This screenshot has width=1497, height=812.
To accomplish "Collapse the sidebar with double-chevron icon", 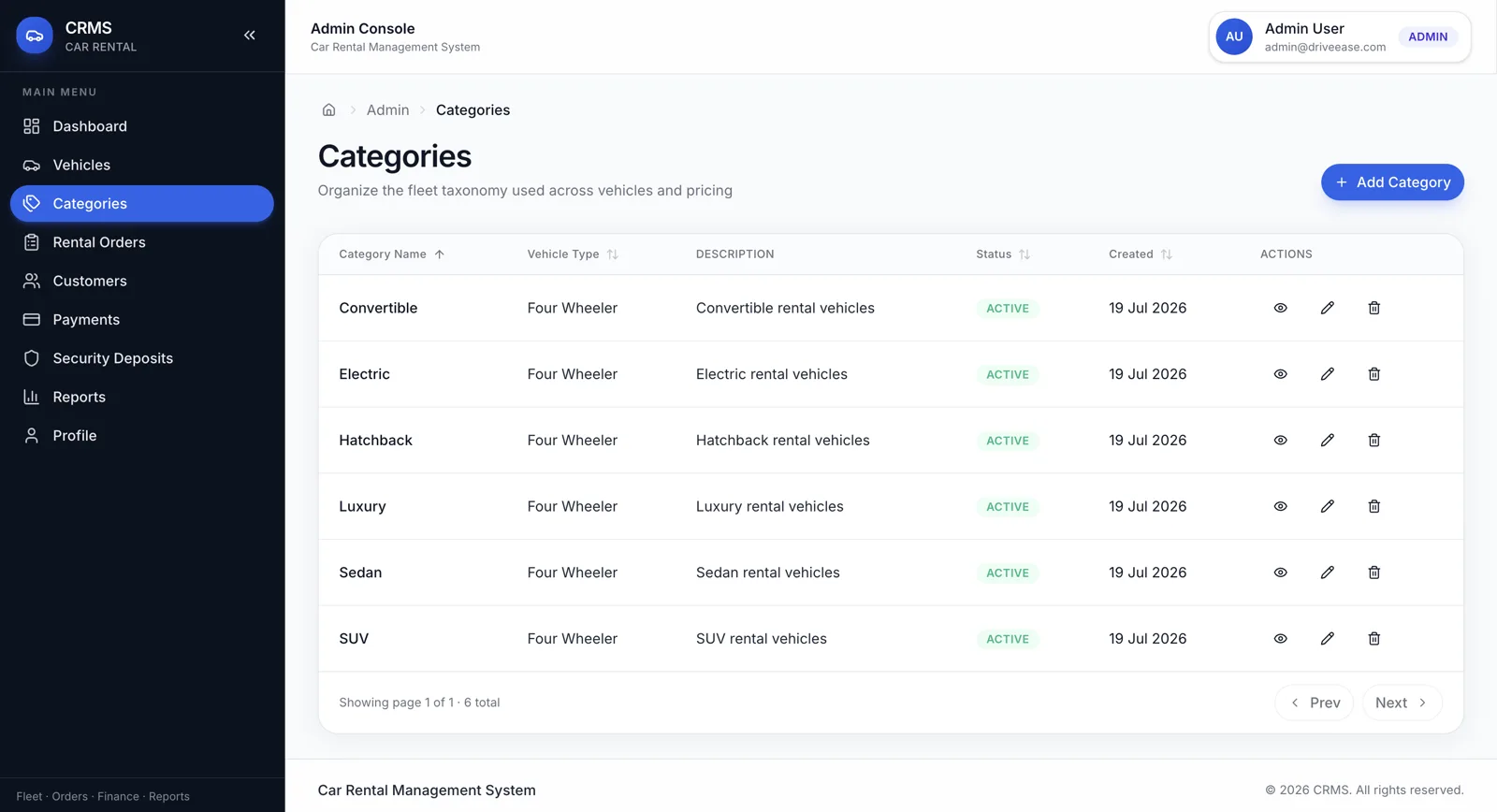I will (250, 36).
